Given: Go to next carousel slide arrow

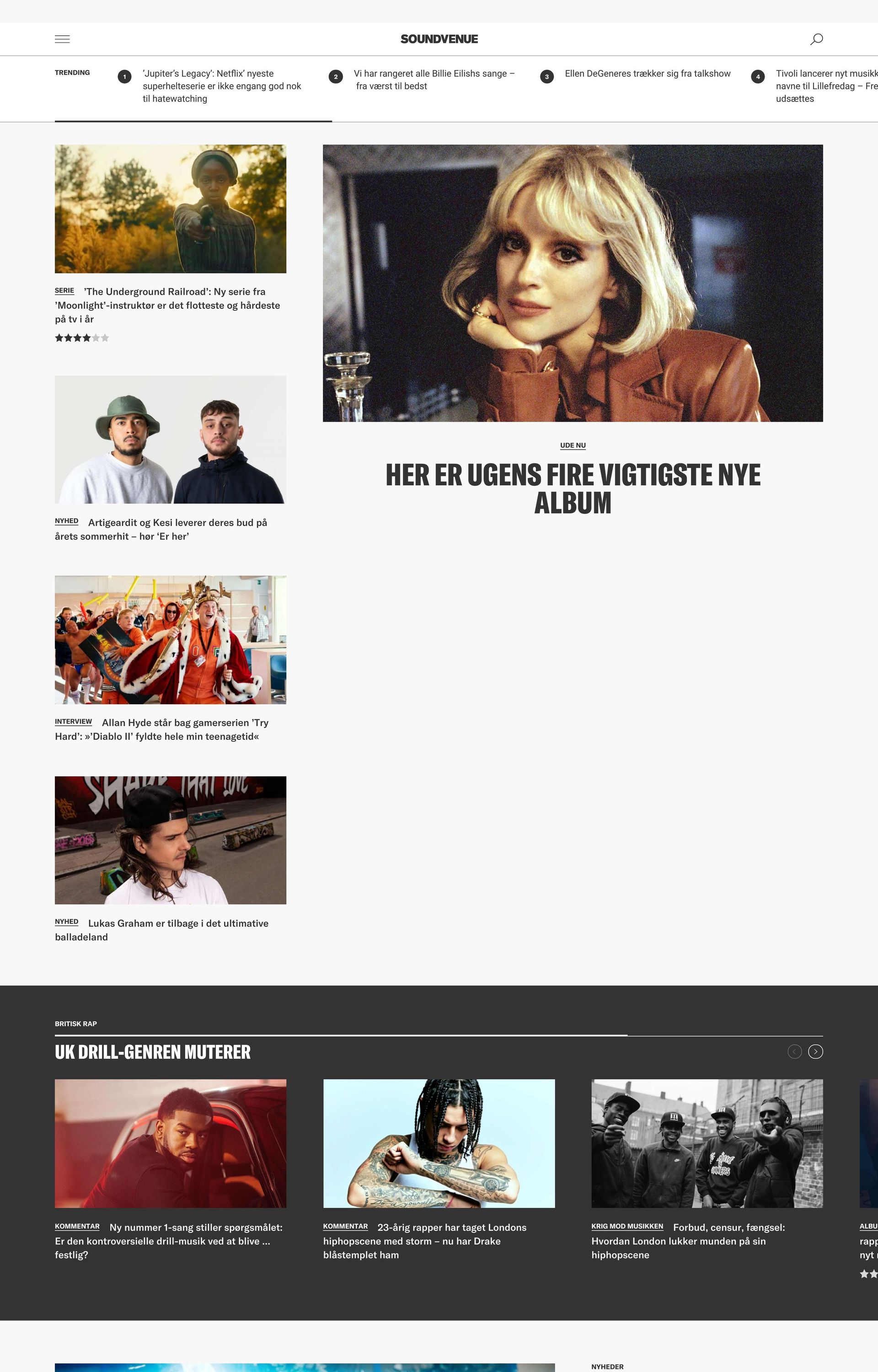Looking at the screenshot, I should tap(815, 1052).
